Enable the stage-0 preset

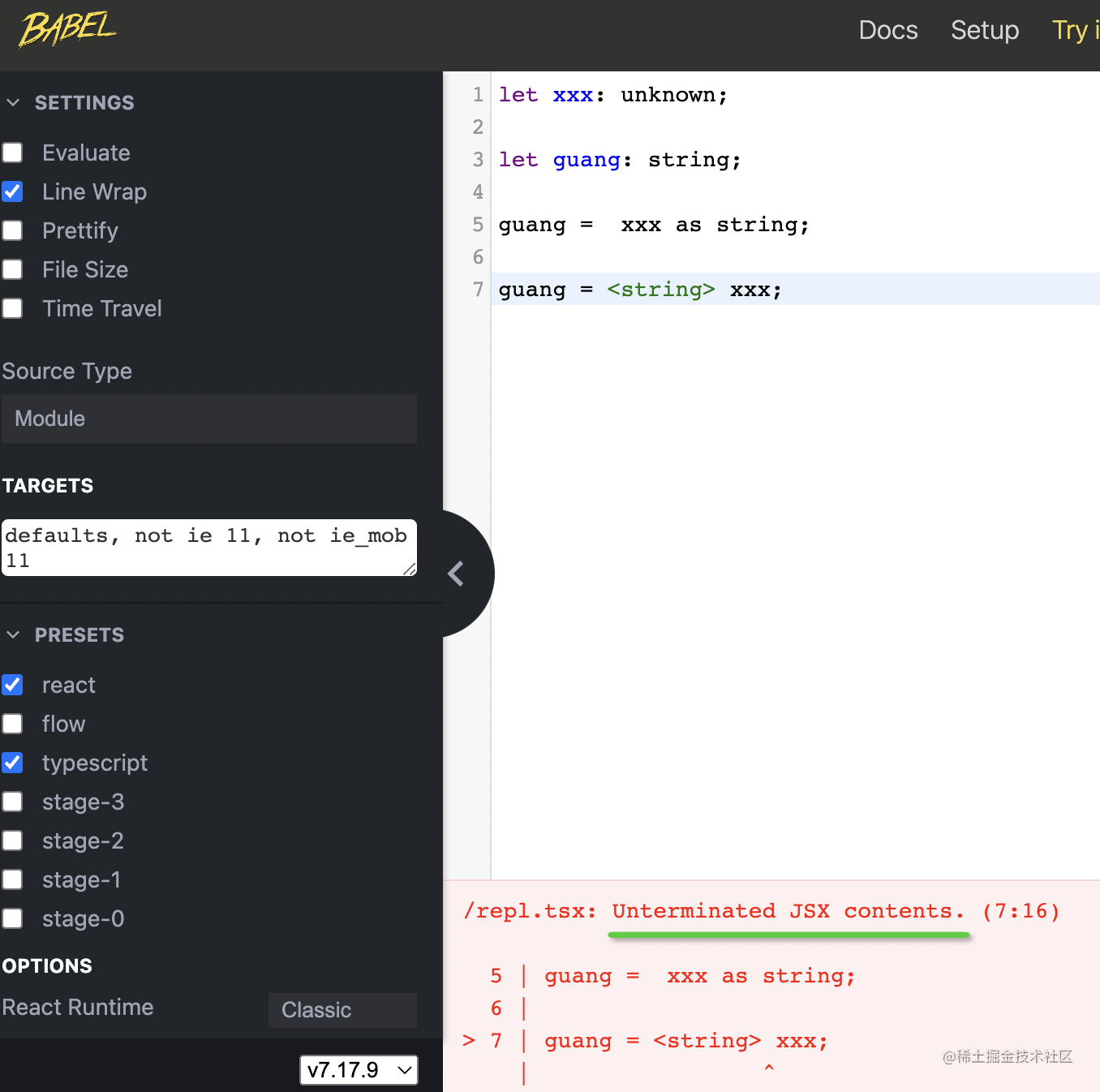tap(13, 919)
